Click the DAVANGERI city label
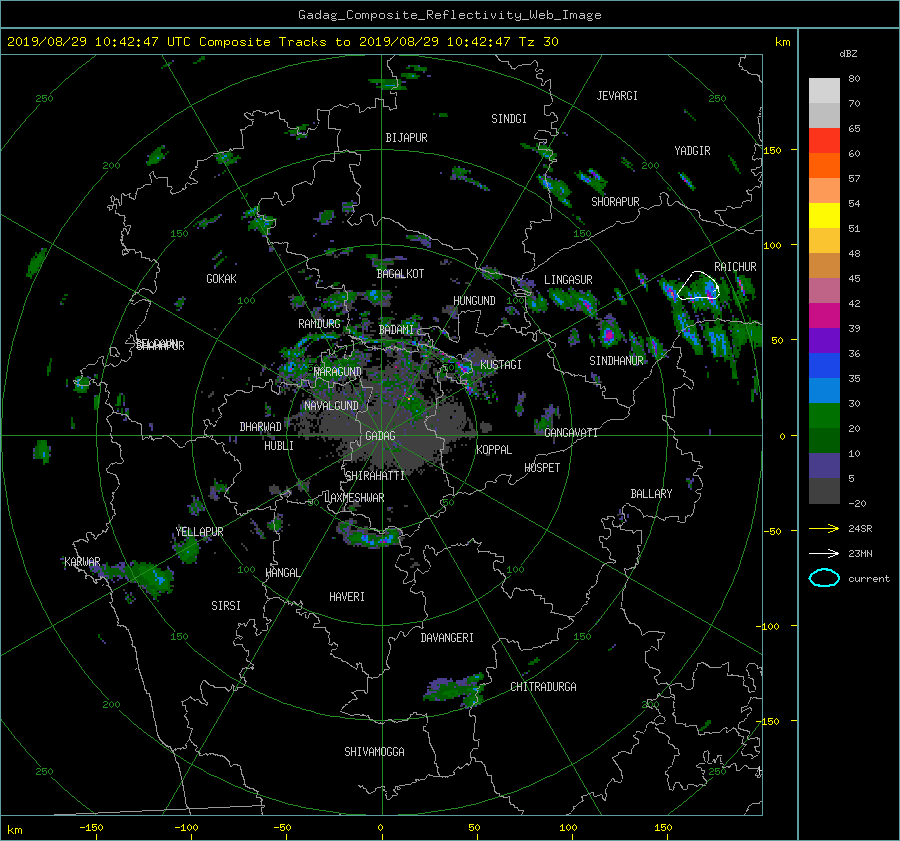Screen dimensions: 900x841 [x=447, y=638]
